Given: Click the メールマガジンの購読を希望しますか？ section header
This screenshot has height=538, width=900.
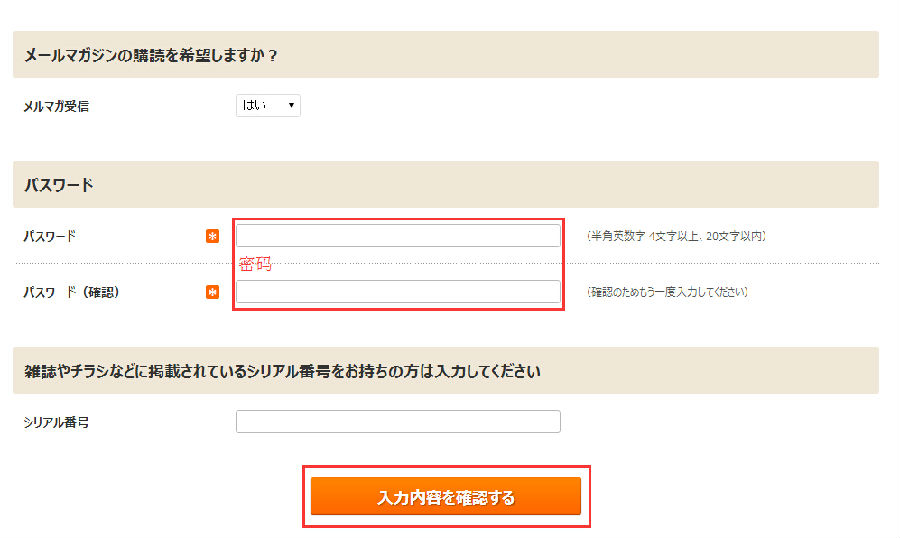Looking at the screenshot, I should tap(150, 55).
